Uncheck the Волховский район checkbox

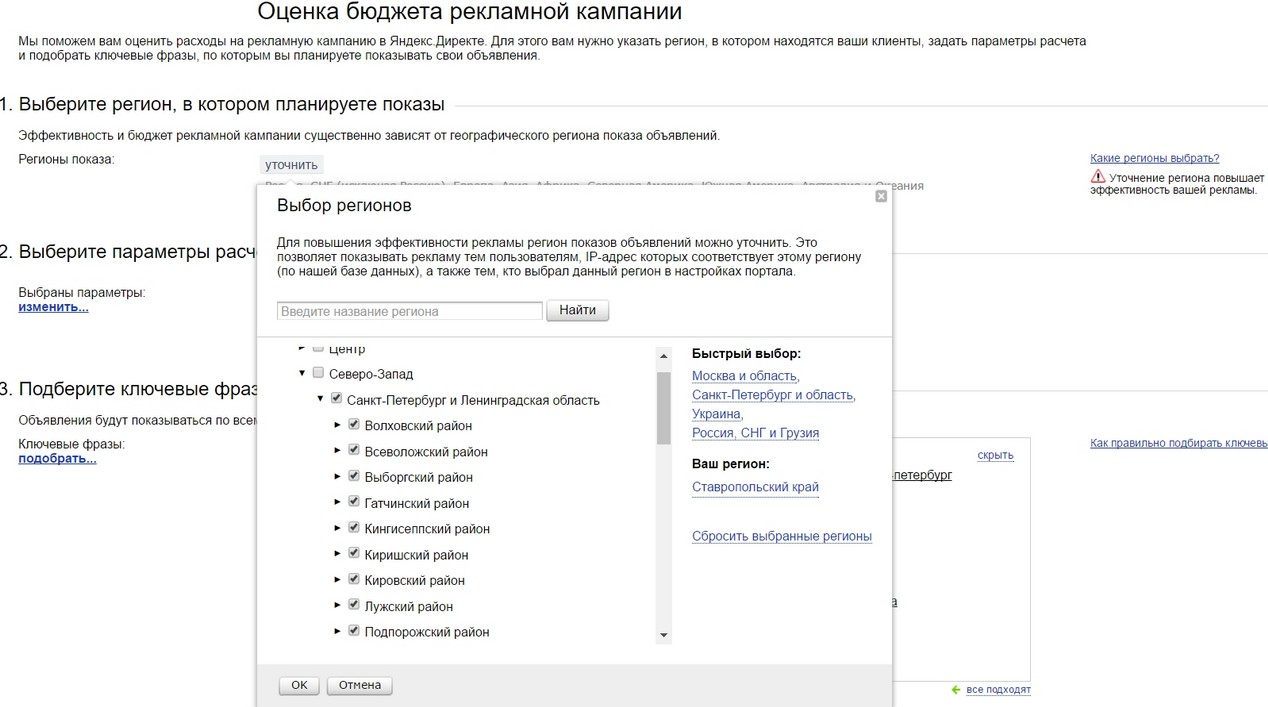coord(354,424)
